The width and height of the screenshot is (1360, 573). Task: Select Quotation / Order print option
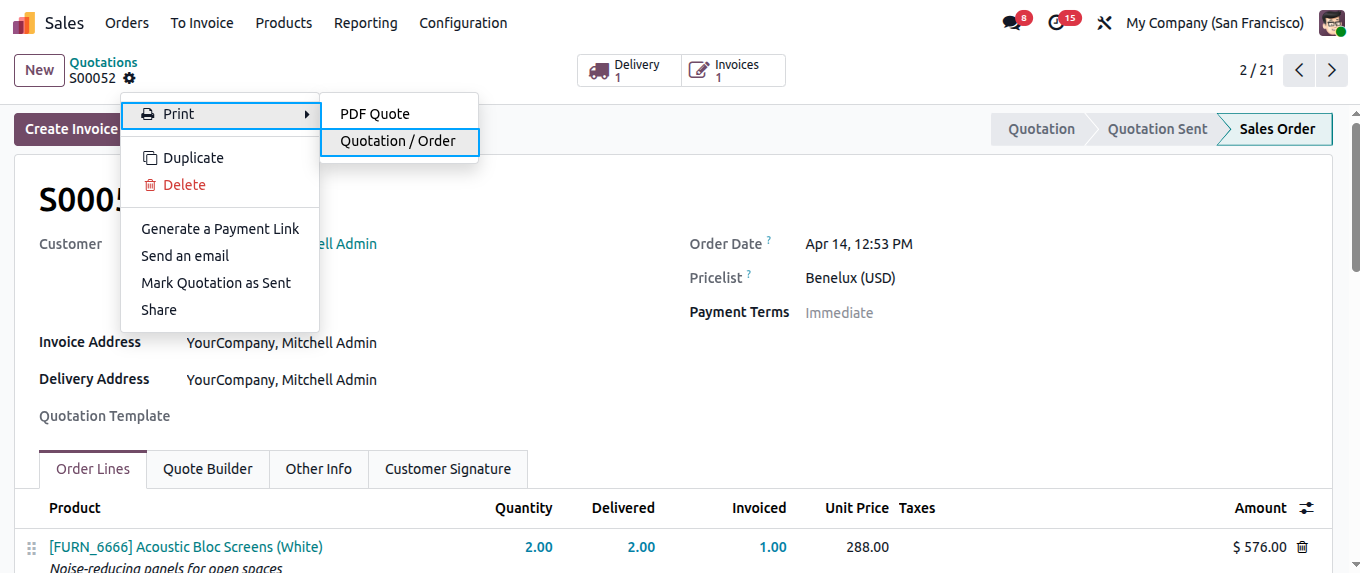(399, 141)
